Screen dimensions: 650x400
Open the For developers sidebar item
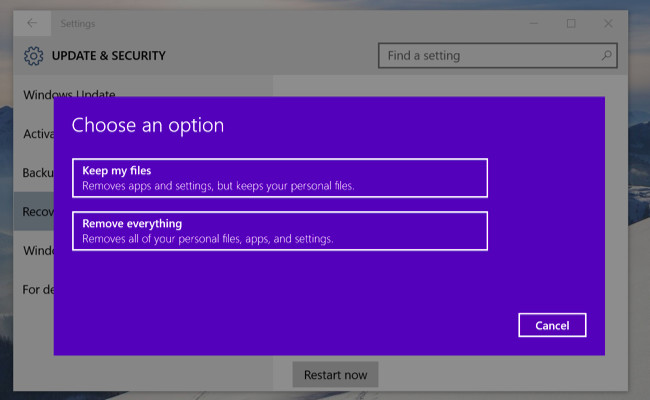(38, 289)
